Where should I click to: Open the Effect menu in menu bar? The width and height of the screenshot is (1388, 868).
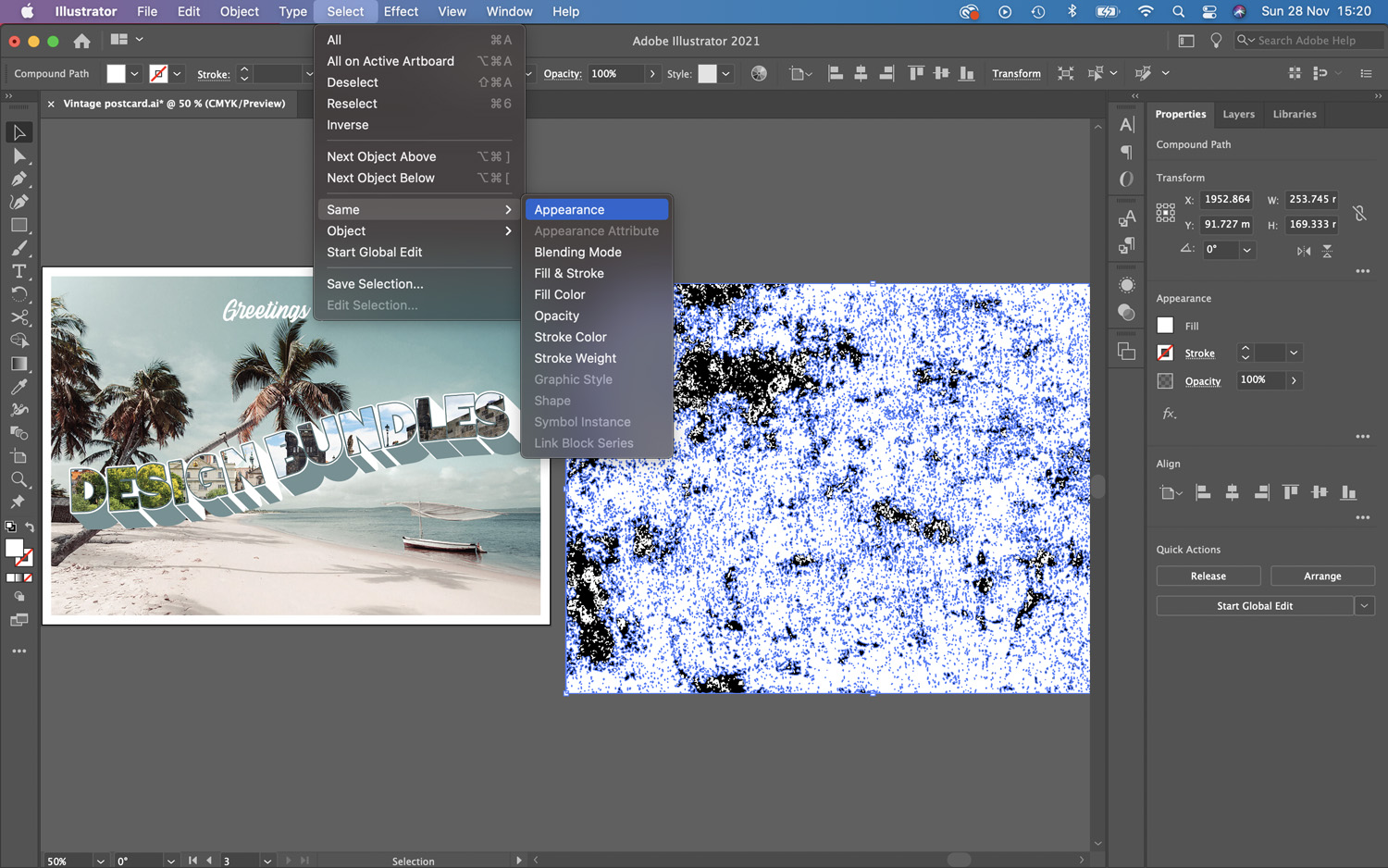coord(401,12)
